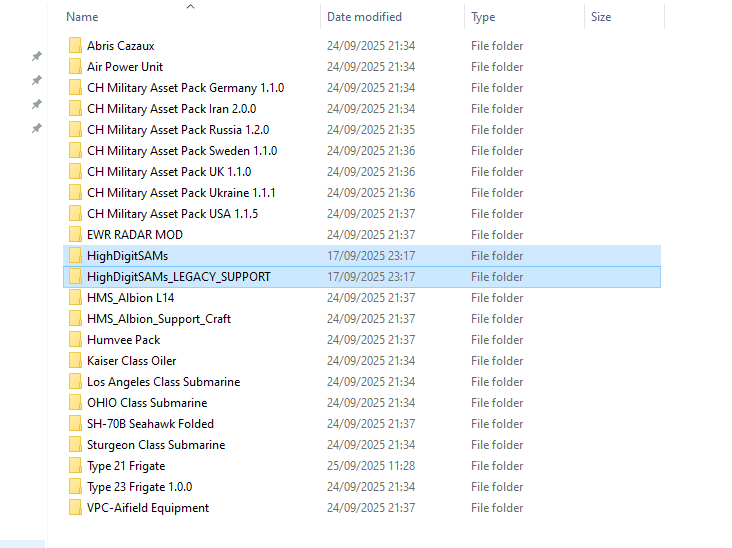Click the 'Humvee Pack' folder name
The width and height of the screenshot is (732, 548).
tap(124, 340)
